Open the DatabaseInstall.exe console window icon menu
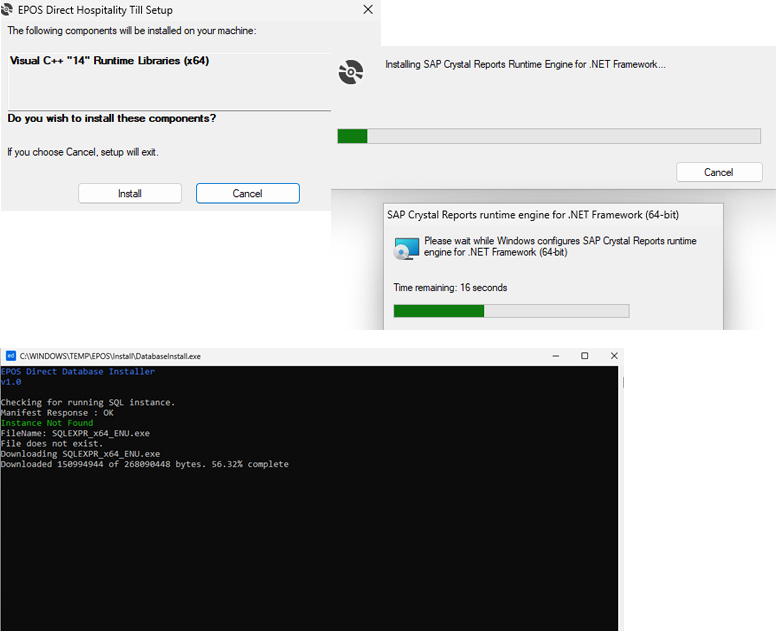776x631 pixels. click(10, 356)
